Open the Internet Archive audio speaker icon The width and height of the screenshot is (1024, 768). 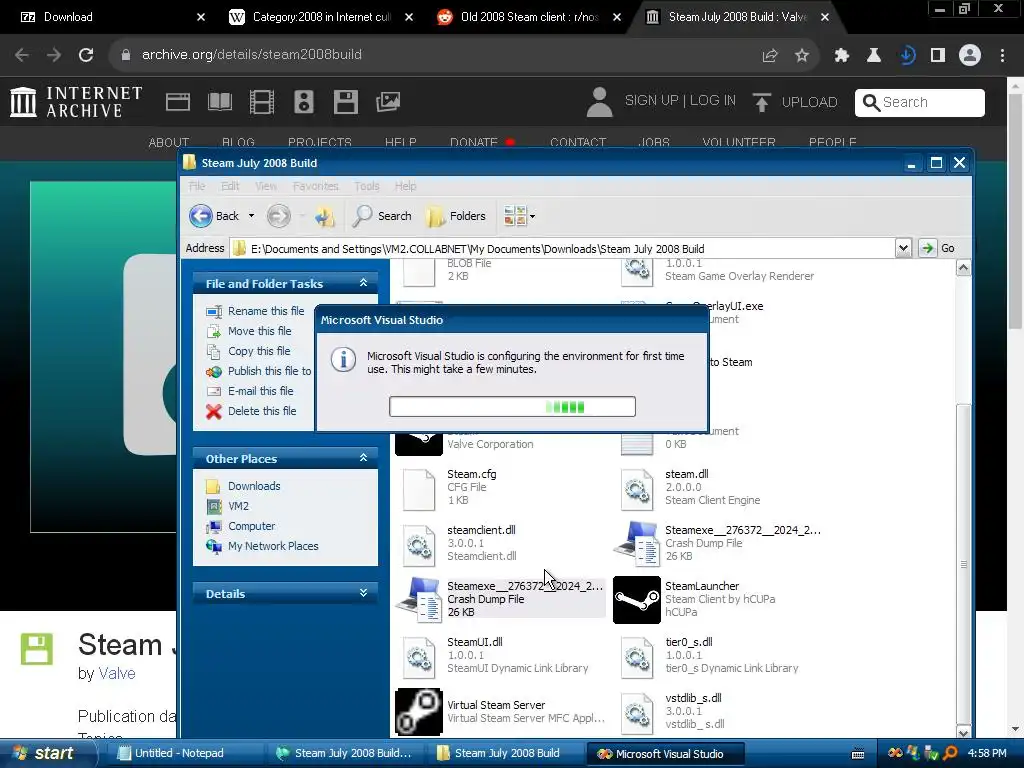pos(304,102)
